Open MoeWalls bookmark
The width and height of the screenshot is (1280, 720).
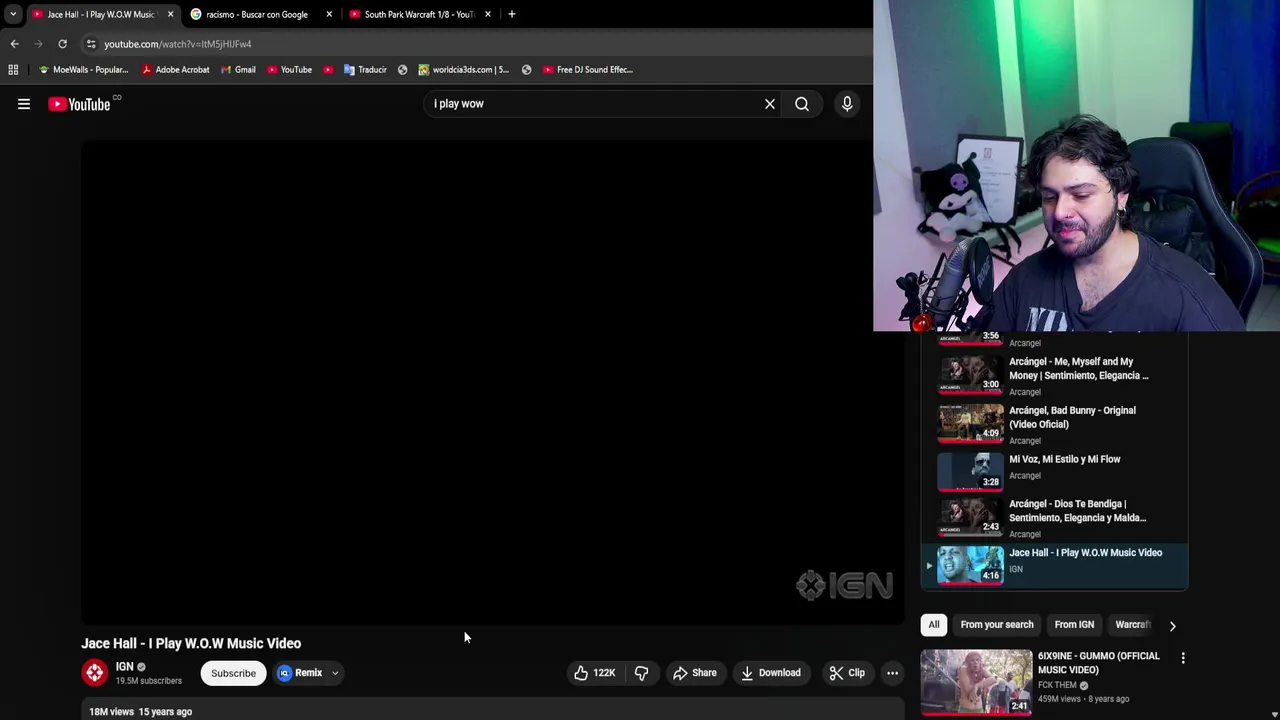[x=83, y=70]
